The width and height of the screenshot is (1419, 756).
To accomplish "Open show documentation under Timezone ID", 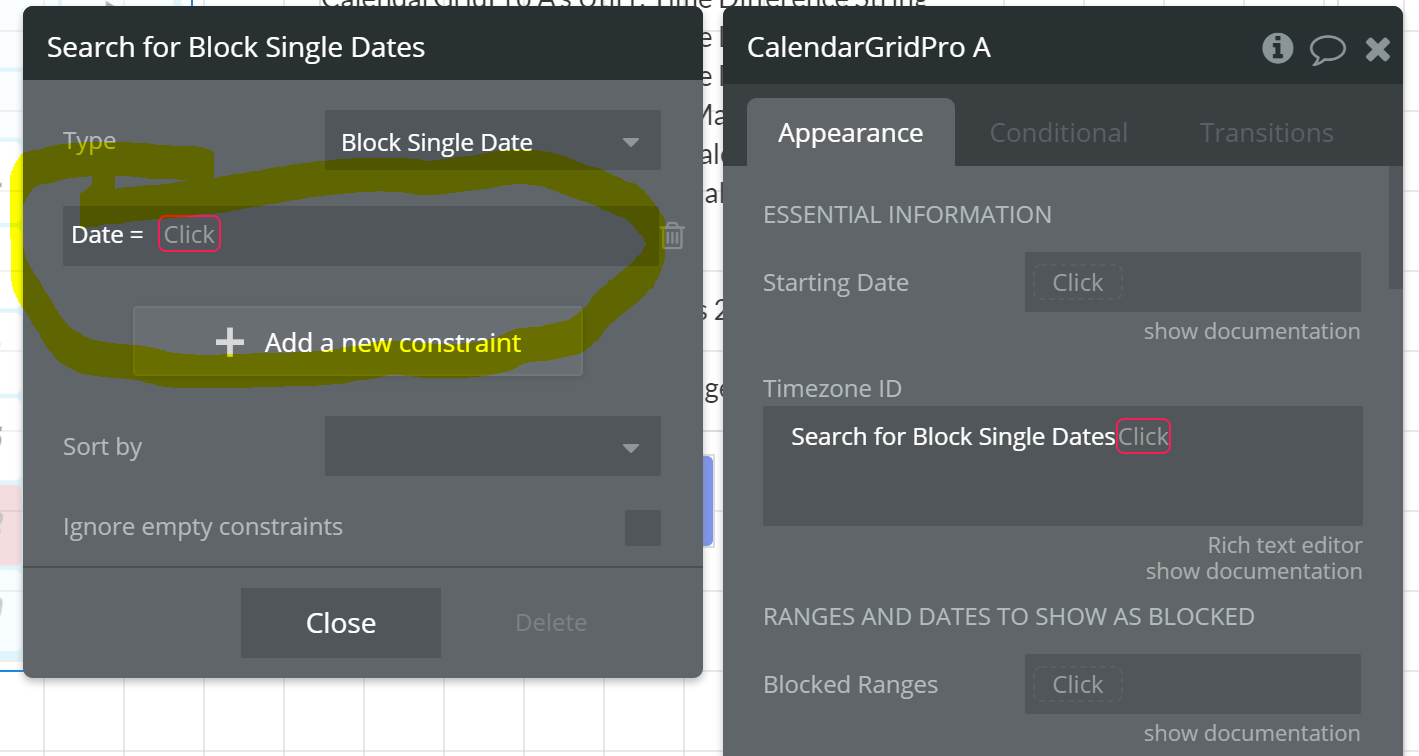I will (1253, 571).
